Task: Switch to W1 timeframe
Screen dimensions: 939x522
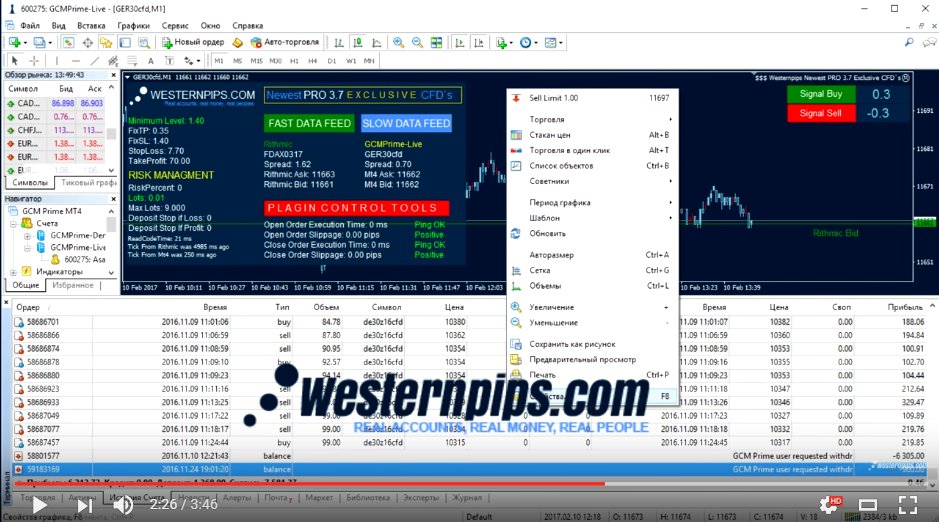Action: [351, 60]
